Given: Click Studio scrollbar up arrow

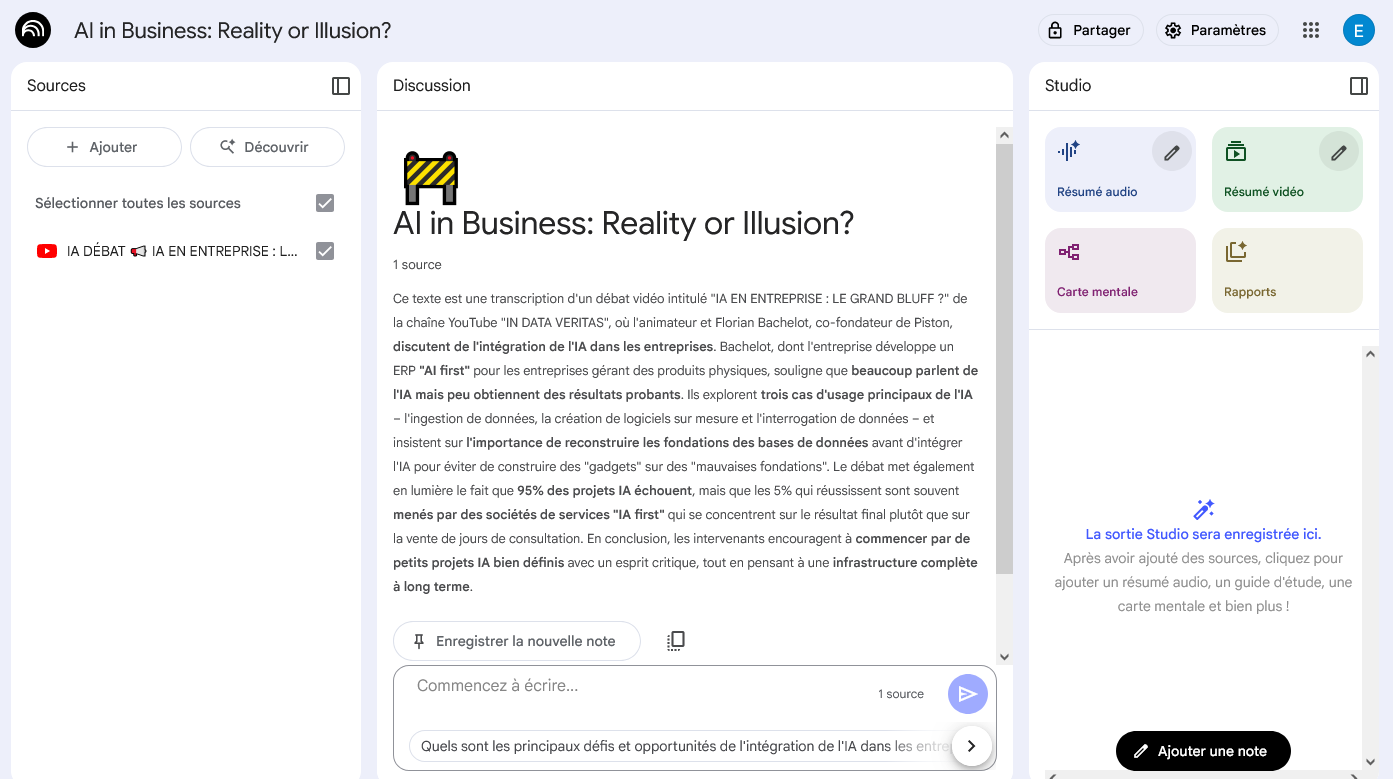Looking at the screenshot, I should tap(1370, 353).
